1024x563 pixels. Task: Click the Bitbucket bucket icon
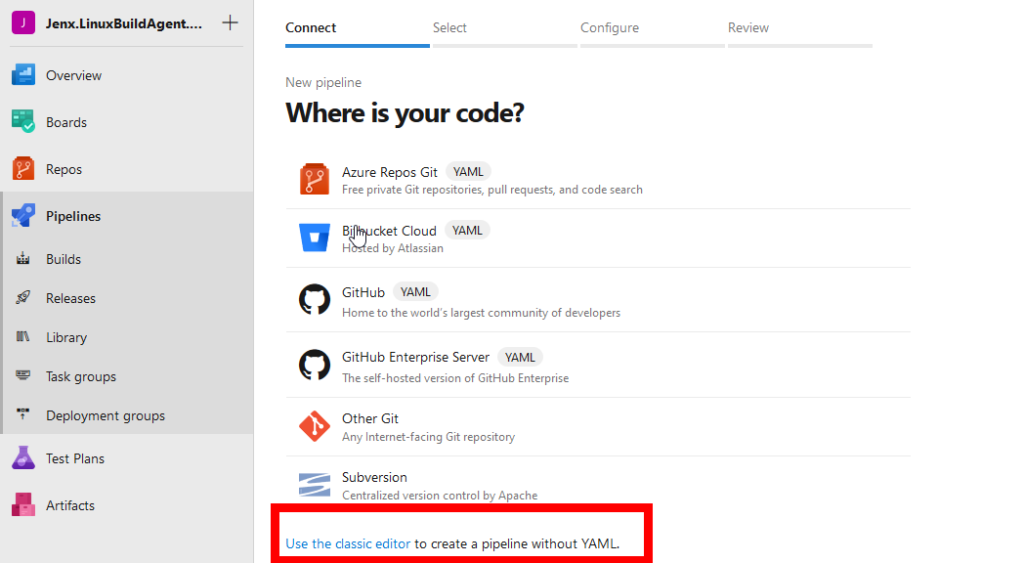pyautogui.click(x=314, y=238)
